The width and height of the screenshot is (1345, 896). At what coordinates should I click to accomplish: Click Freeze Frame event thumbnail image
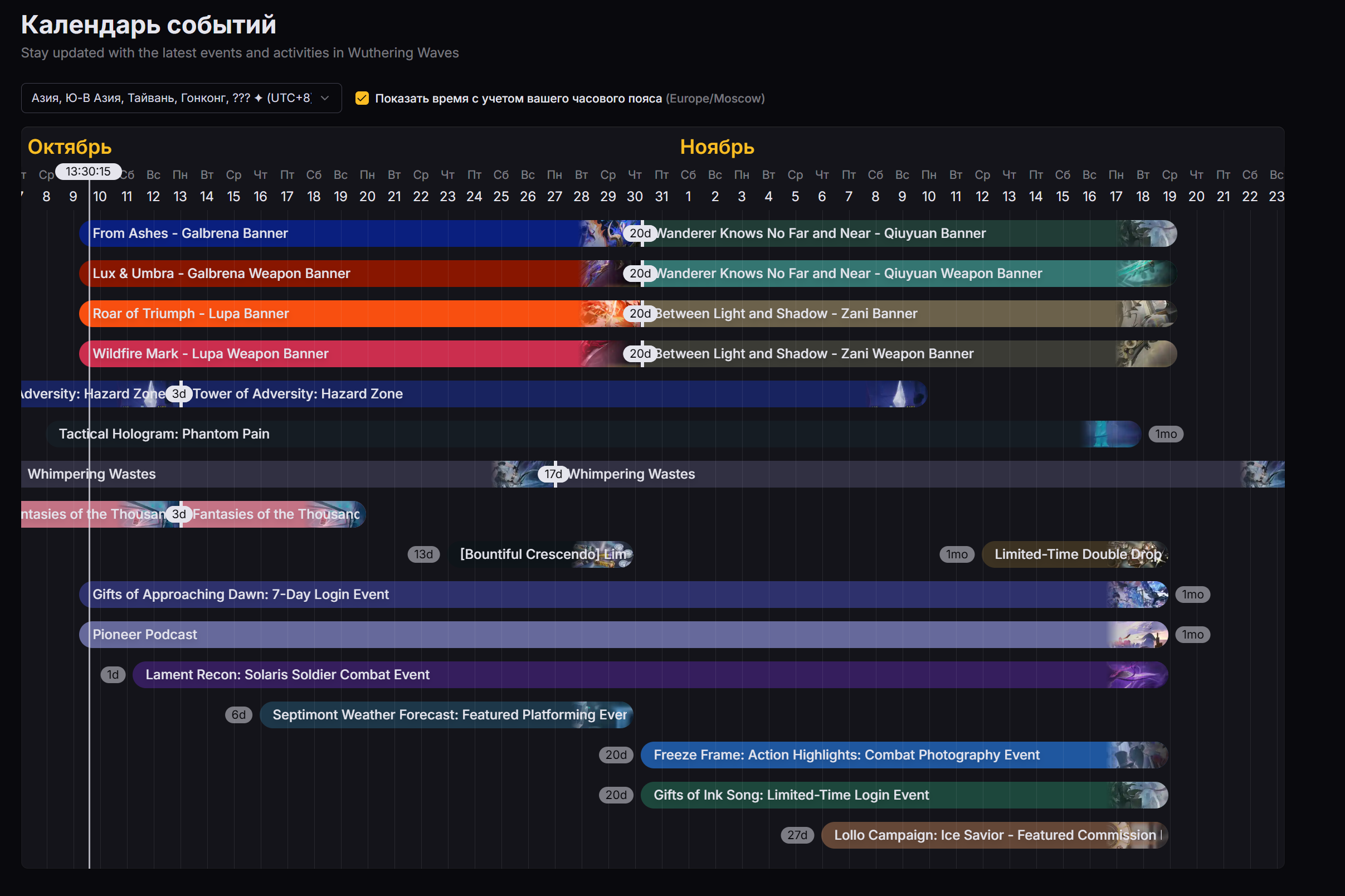tap(1137, 755)
